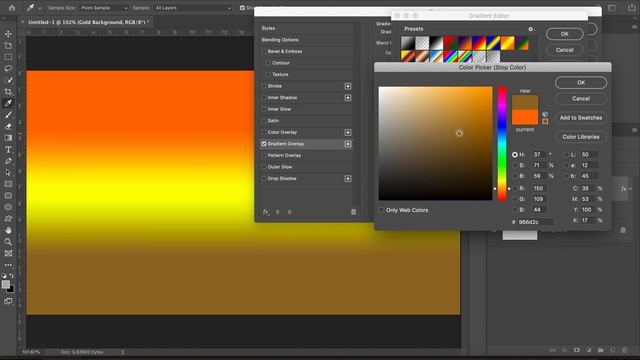Click Cancel in the Gradient Editor
Image resolution: width=640 pixels, height=360 pixels.
pos(564,50)
